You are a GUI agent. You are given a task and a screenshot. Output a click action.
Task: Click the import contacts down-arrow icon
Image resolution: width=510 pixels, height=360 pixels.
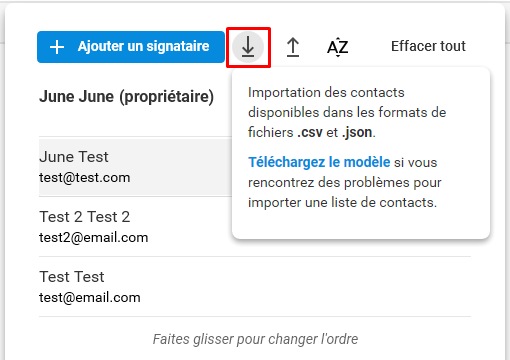[x=248, y=47]
